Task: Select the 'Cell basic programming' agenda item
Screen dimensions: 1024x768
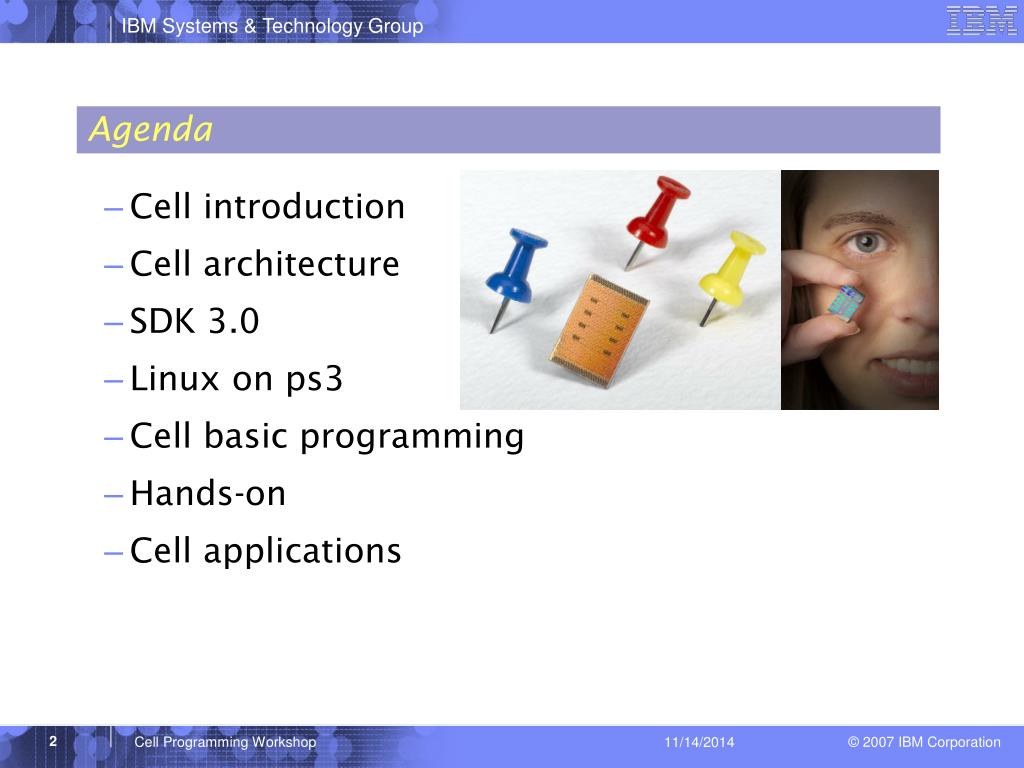Action: 327,437
